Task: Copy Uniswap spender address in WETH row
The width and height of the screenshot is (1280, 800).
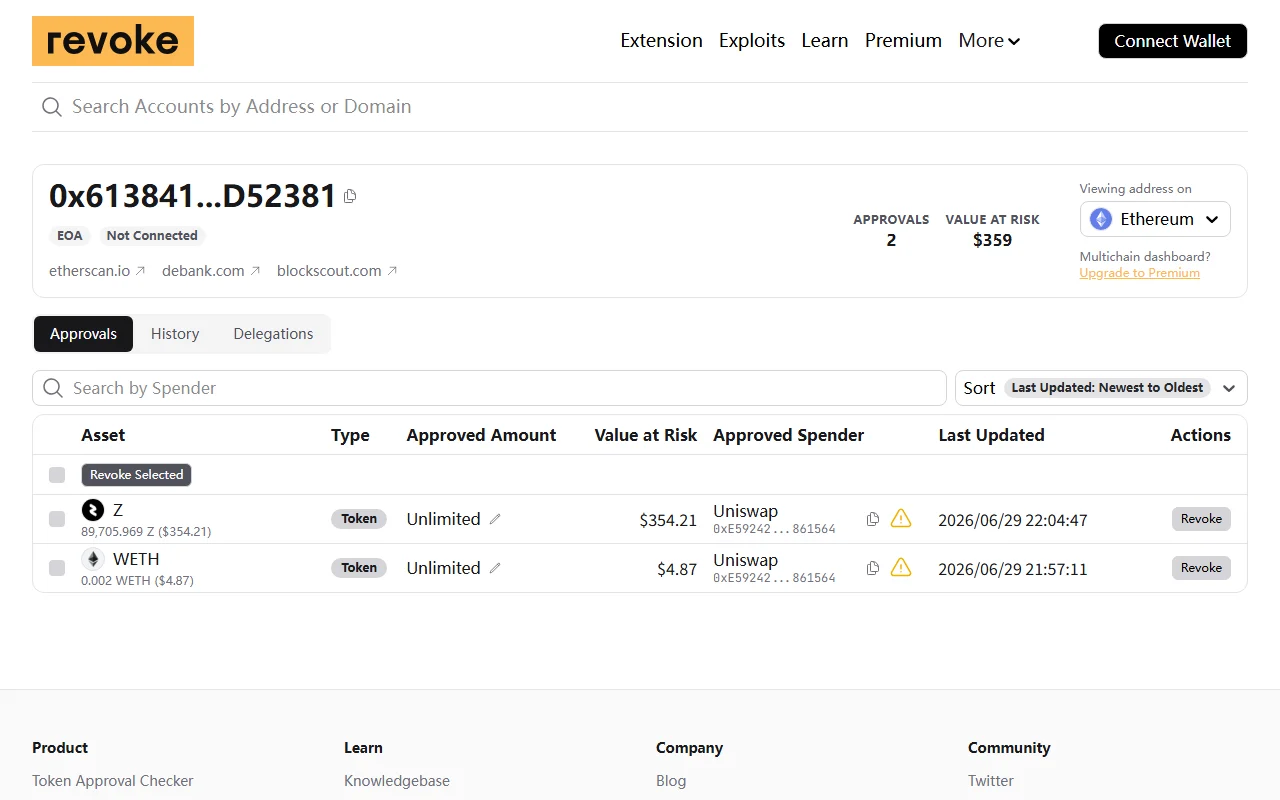Action: 873,568
